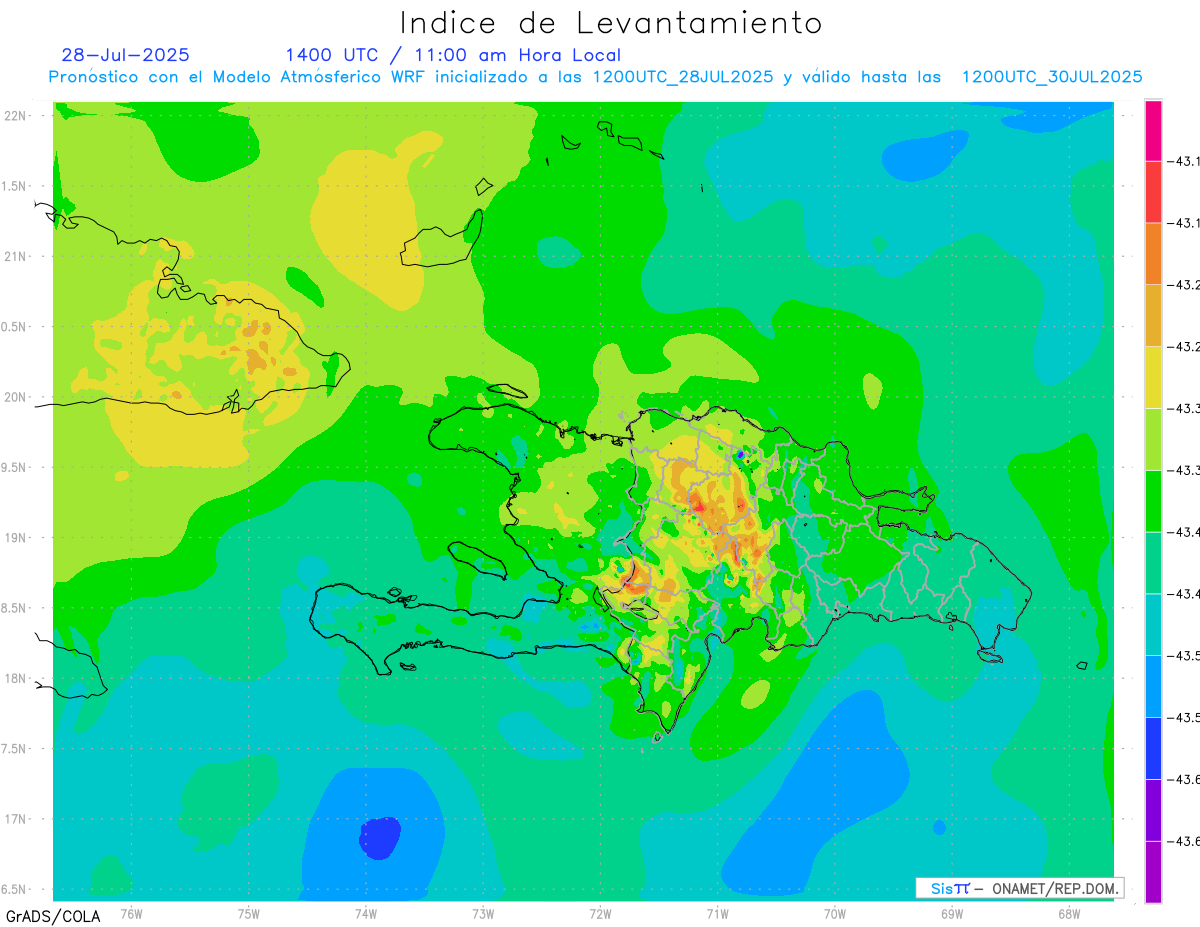1200x927 pixels.
Task: Select the violet legend swatch
Action: click(1153, 810)
